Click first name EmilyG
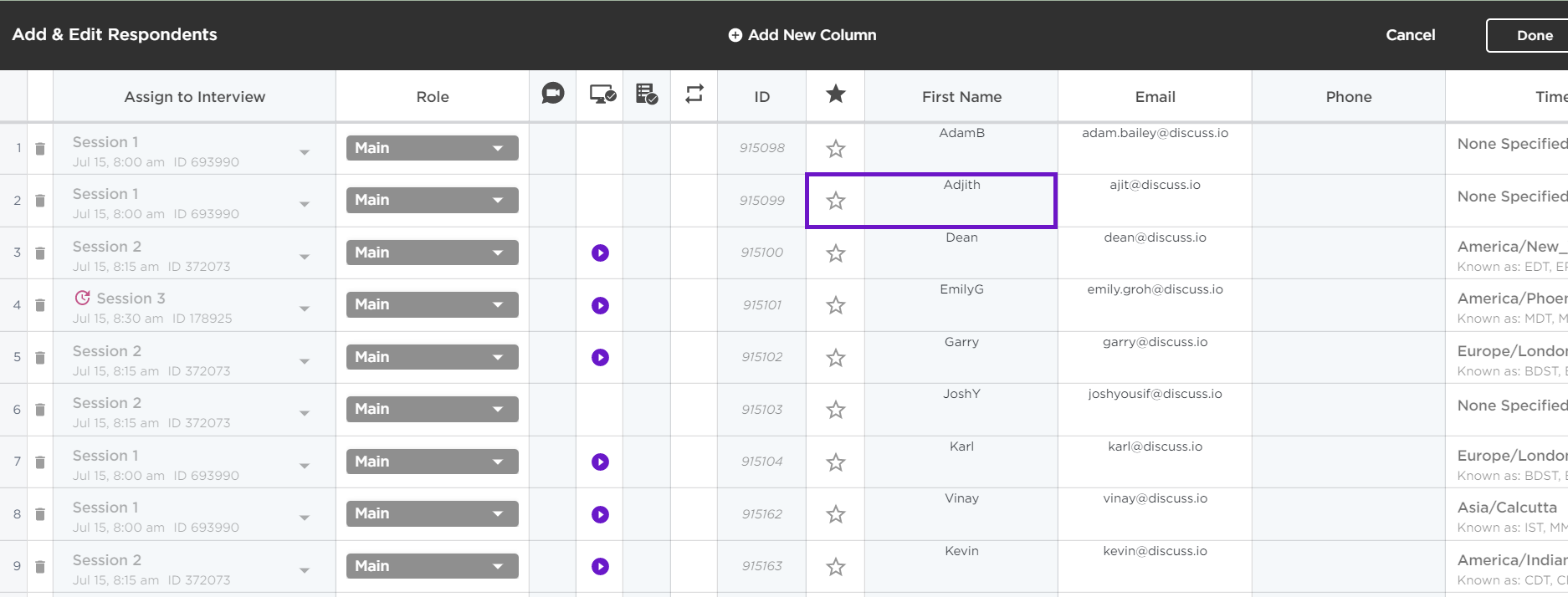This screenshot has width=1568, height=597. click(x=961, y=289)
